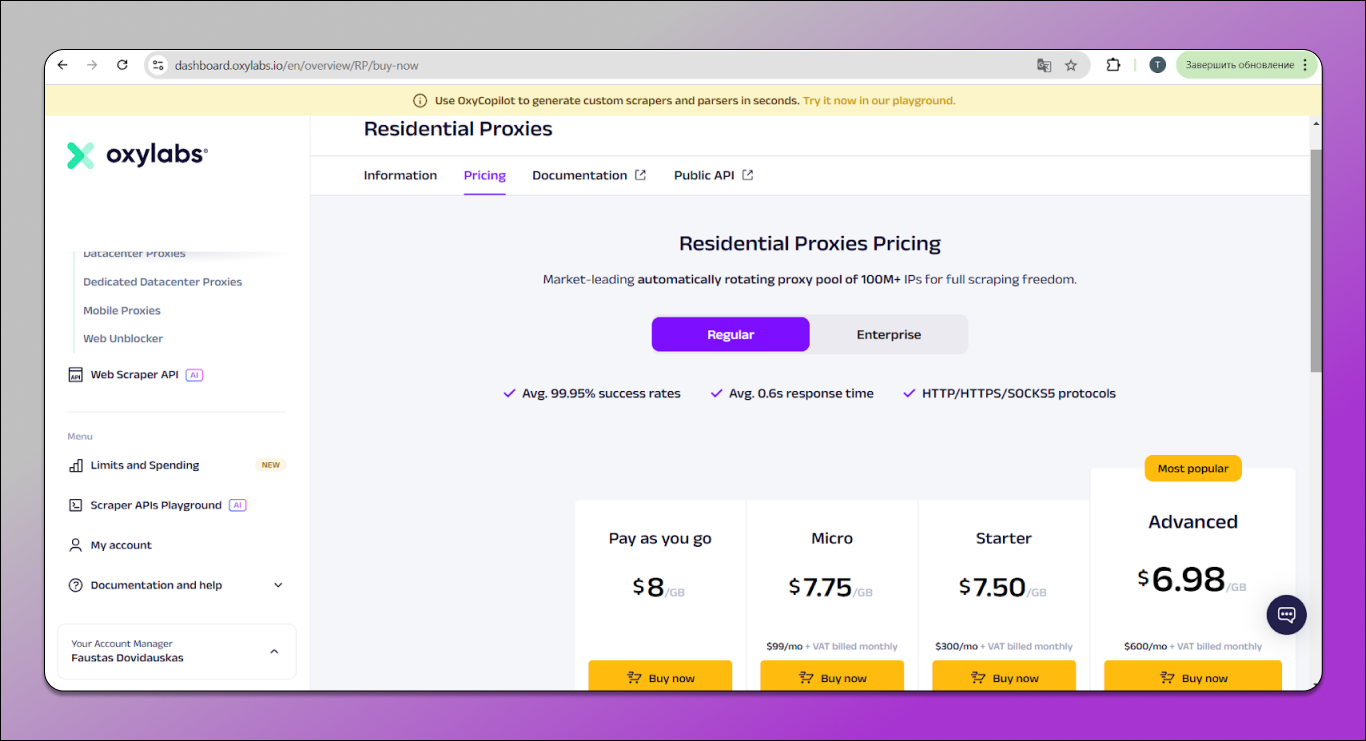Click Buy now for Pay as you go
Image resolution: width=1366 pixels, height=741 pixels.
coord(660,676)
